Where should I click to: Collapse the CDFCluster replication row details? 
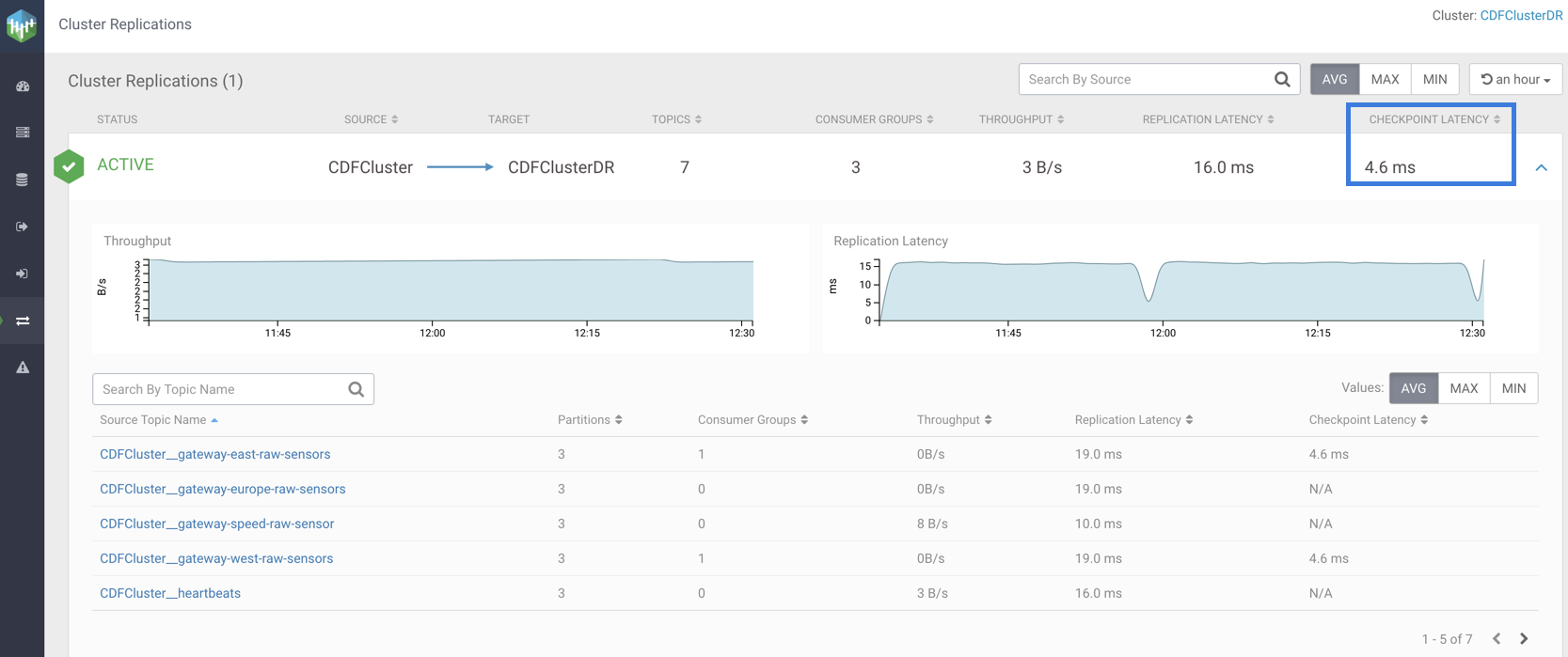coord(1541,167)
